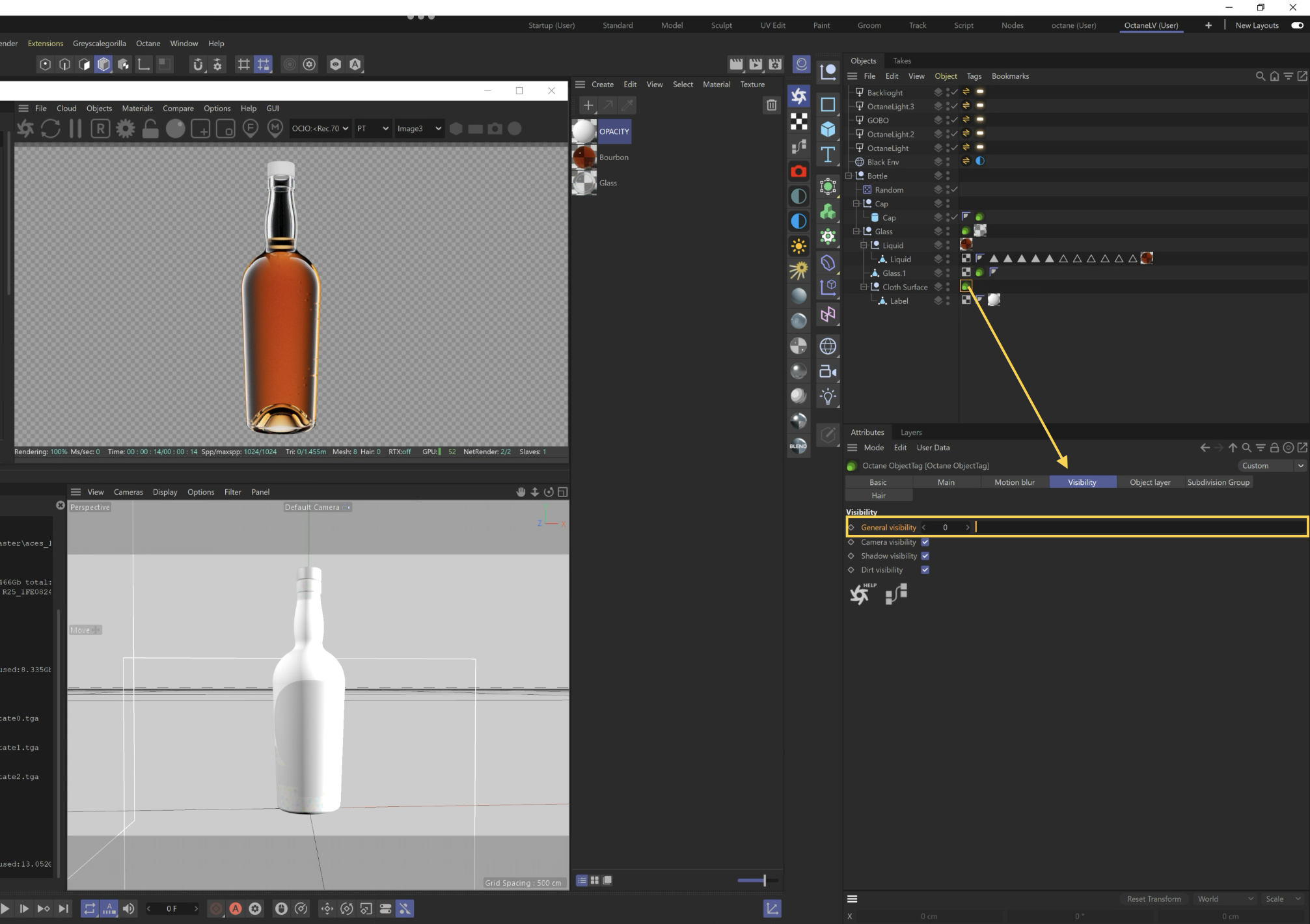Pause the Live Viewer render
Image resolution: width=1310 pixels, height=924 pixels.
click(75, 129)
